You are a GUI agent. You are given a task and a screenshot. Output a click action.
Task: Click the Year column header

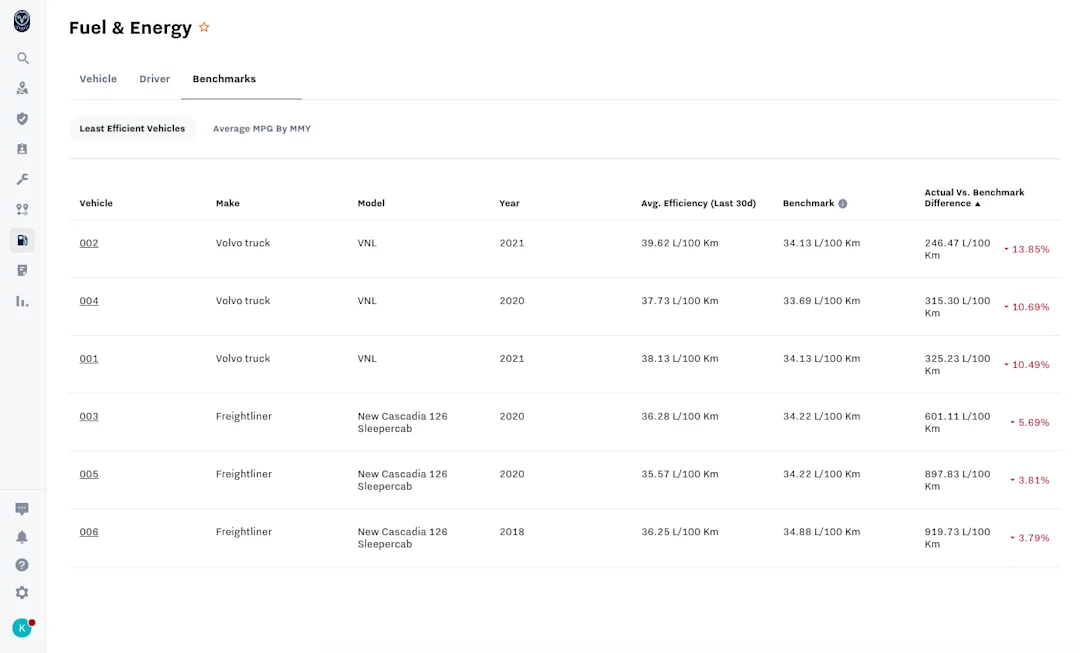[x=510, y=203]
